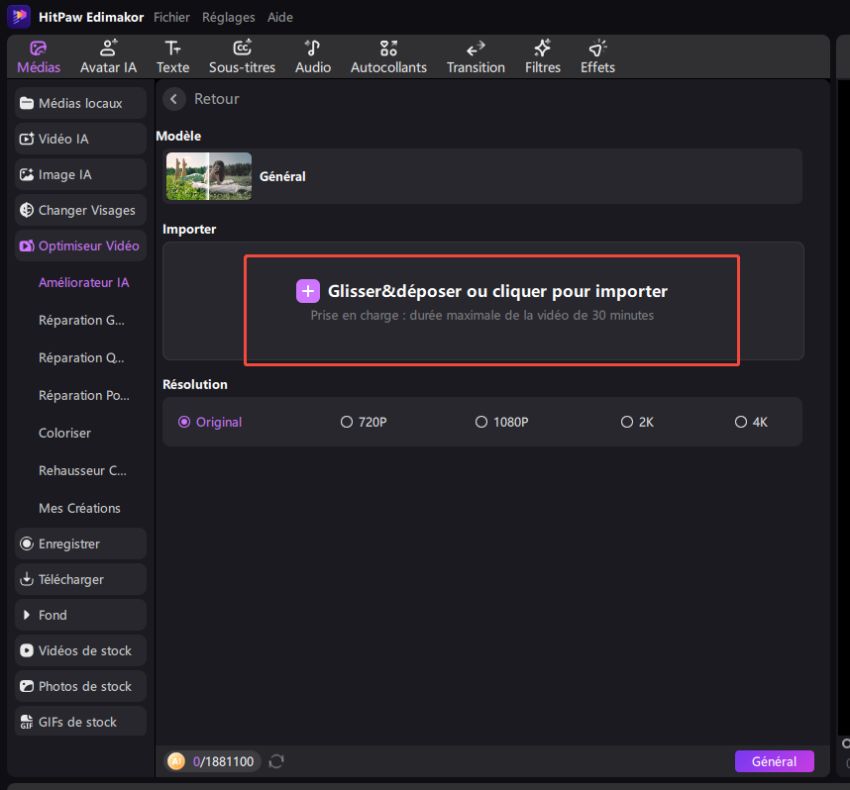
Task: Select the Réparation Q... sub-item
Action: [81, 358]
